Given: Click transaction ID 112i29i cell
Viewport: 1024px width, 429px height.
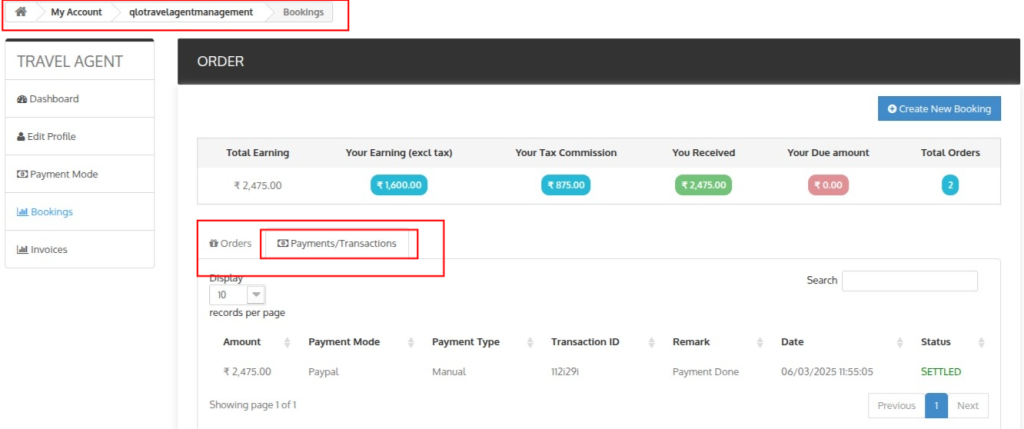Looking at the screenshot, I should pos(566,372).
